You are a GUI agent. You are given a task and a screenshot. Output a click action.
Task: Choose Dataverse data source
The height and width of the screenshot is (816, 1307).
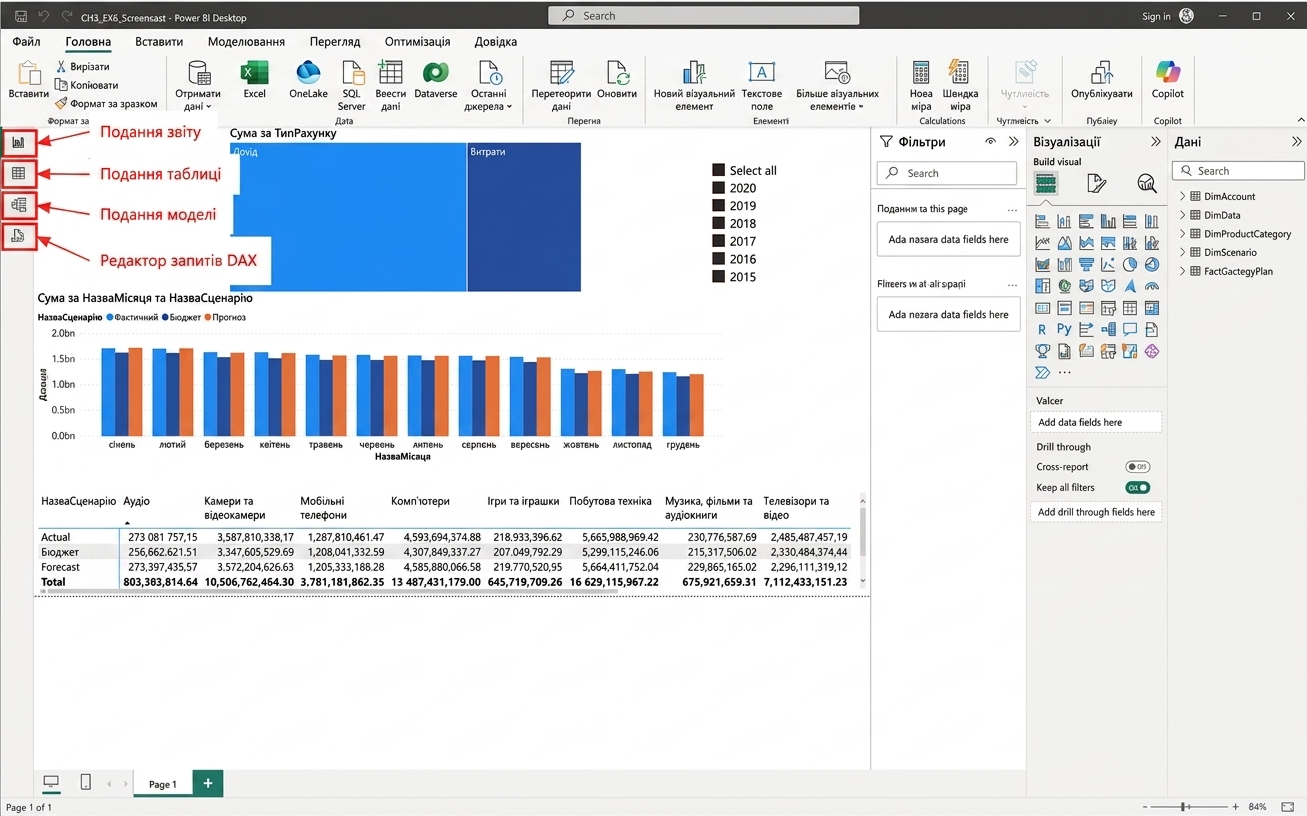click(x=435, y=73)
